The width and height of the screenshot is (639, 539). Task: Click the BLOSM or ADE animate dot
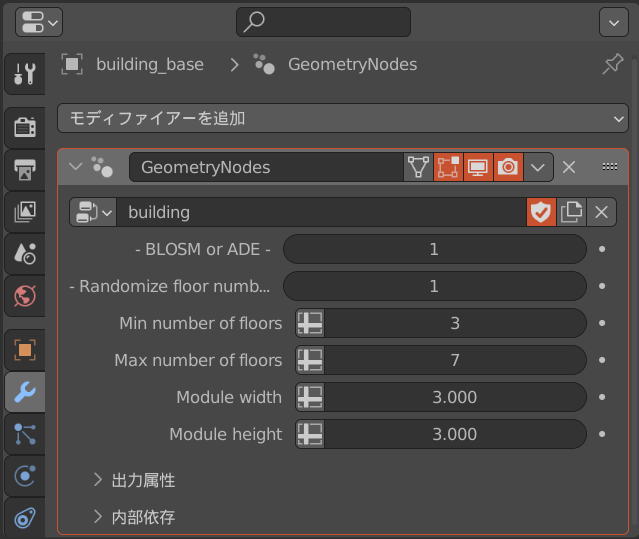602,249
